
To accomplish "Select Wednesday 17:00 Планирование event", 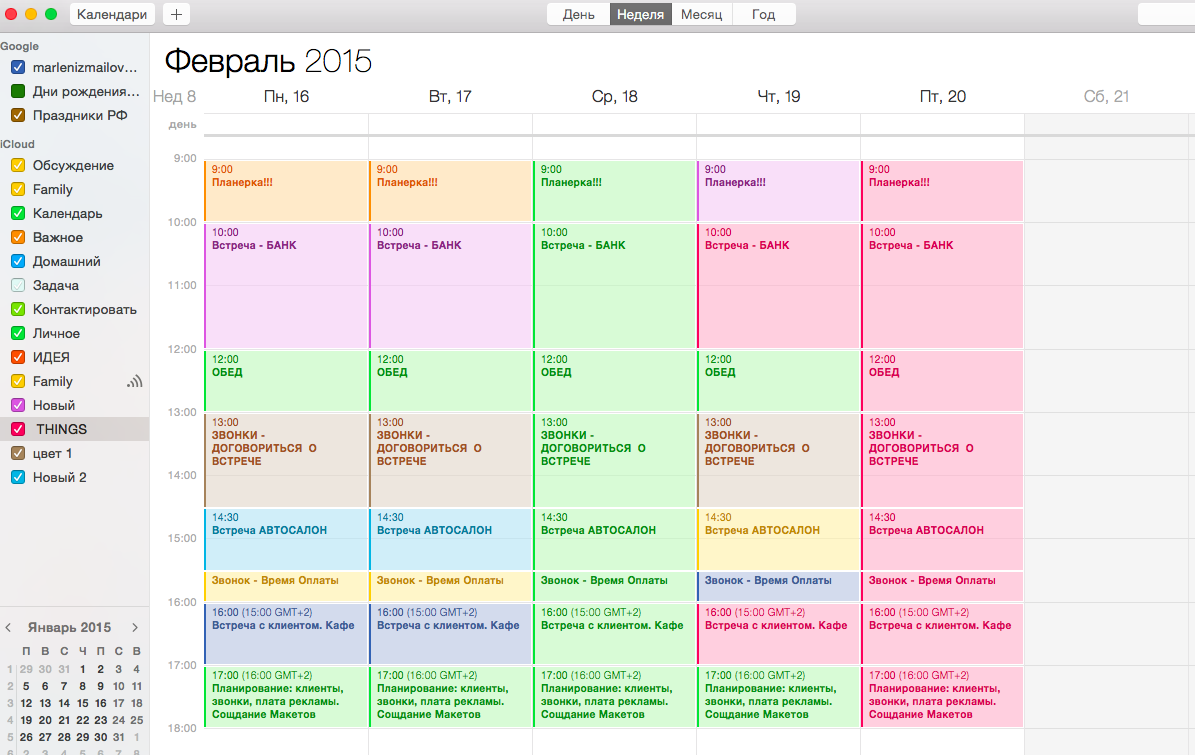I will 614,697.
